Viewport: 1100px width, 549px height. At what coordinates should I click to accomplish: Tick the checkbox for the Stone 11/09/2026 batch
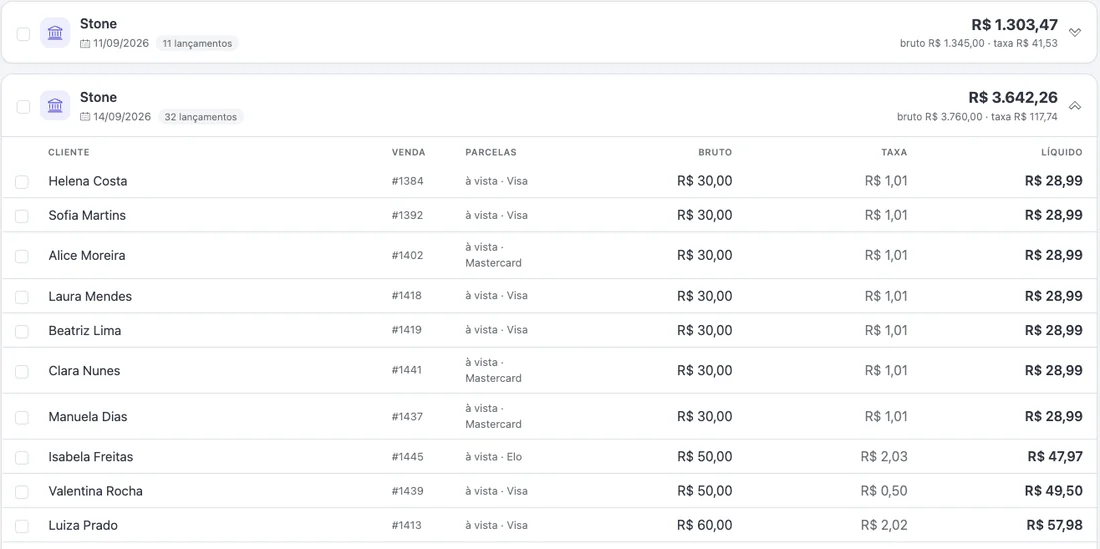(x=23, y=34)
